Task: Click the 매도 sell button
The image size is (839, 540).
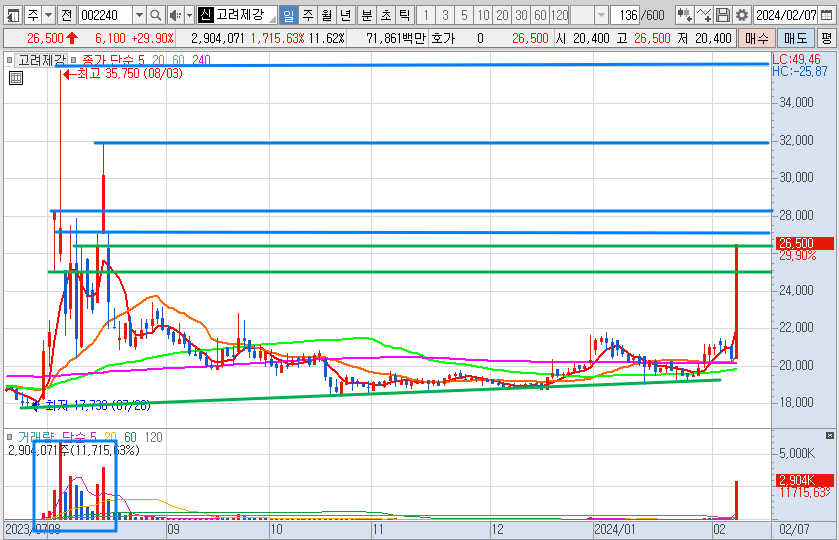Action: click(796, 39)
